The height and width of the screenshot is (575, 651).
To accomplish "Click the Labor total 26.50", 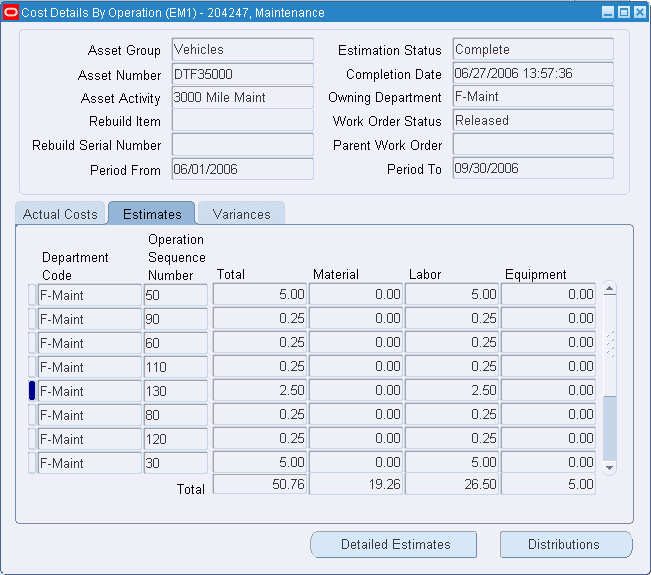I will [452, 484].
